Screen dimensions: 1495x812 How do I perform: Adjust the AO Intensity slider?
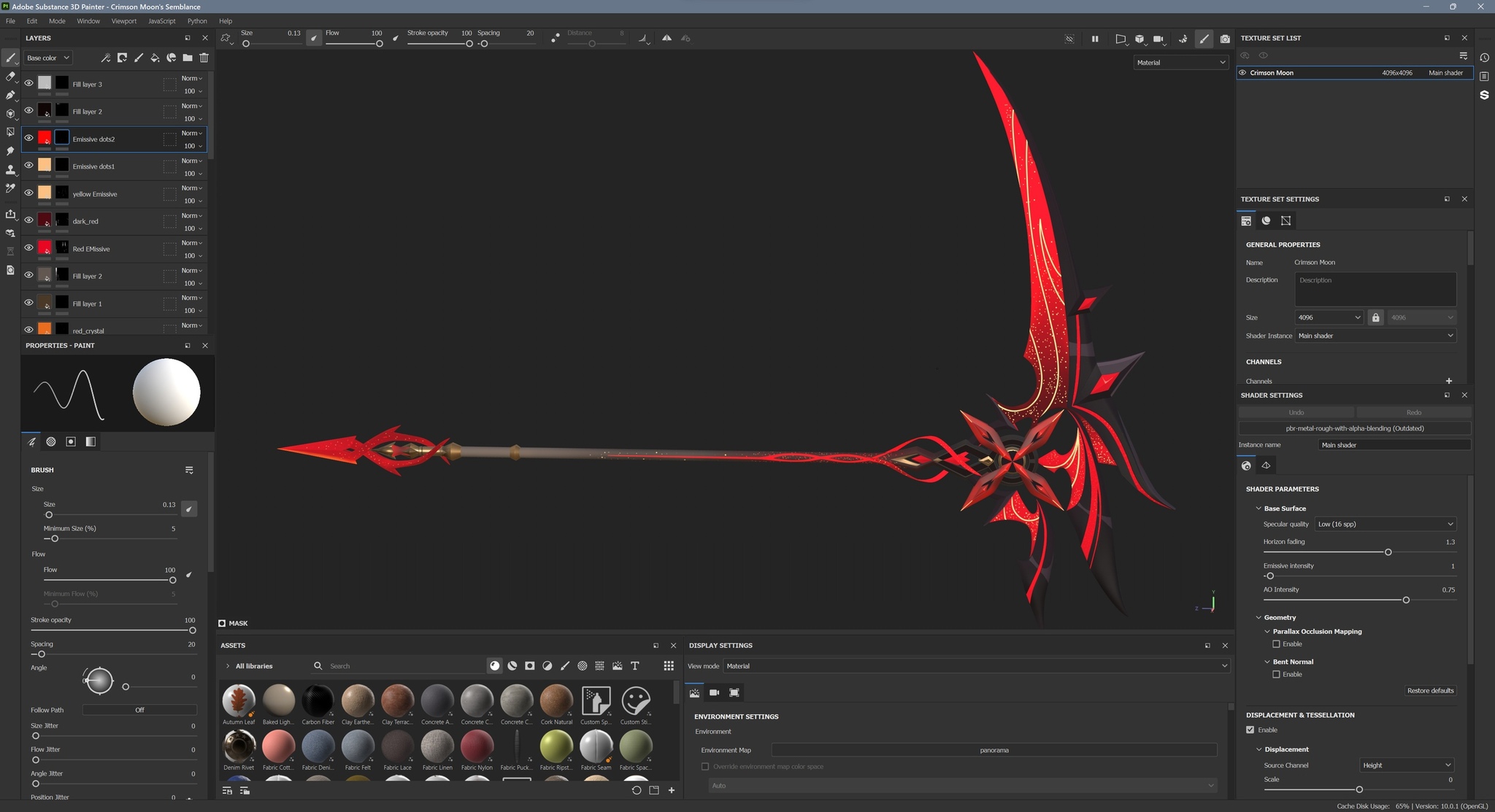(1405, 600)
